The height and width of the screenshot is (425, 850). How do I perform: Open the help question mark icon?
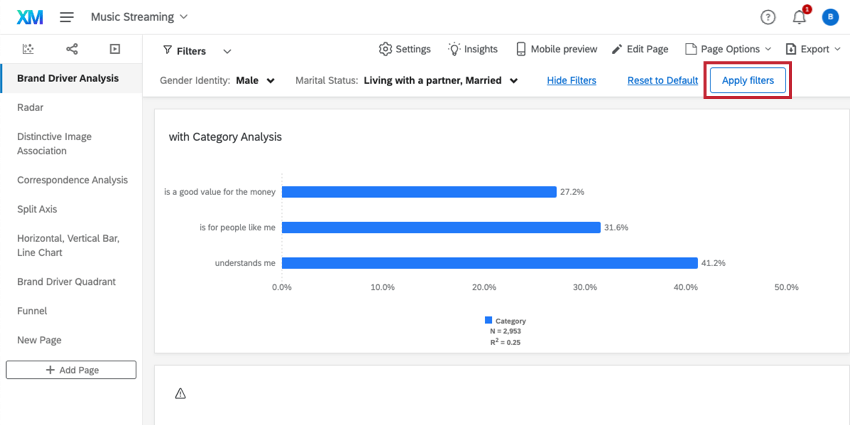[x=767, y=17]
